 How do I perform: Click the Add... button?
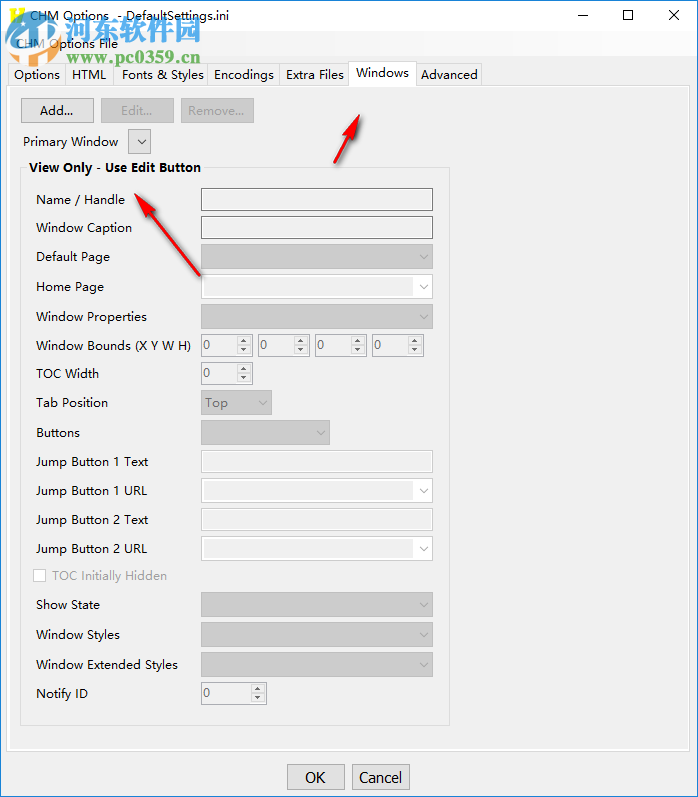57,110
